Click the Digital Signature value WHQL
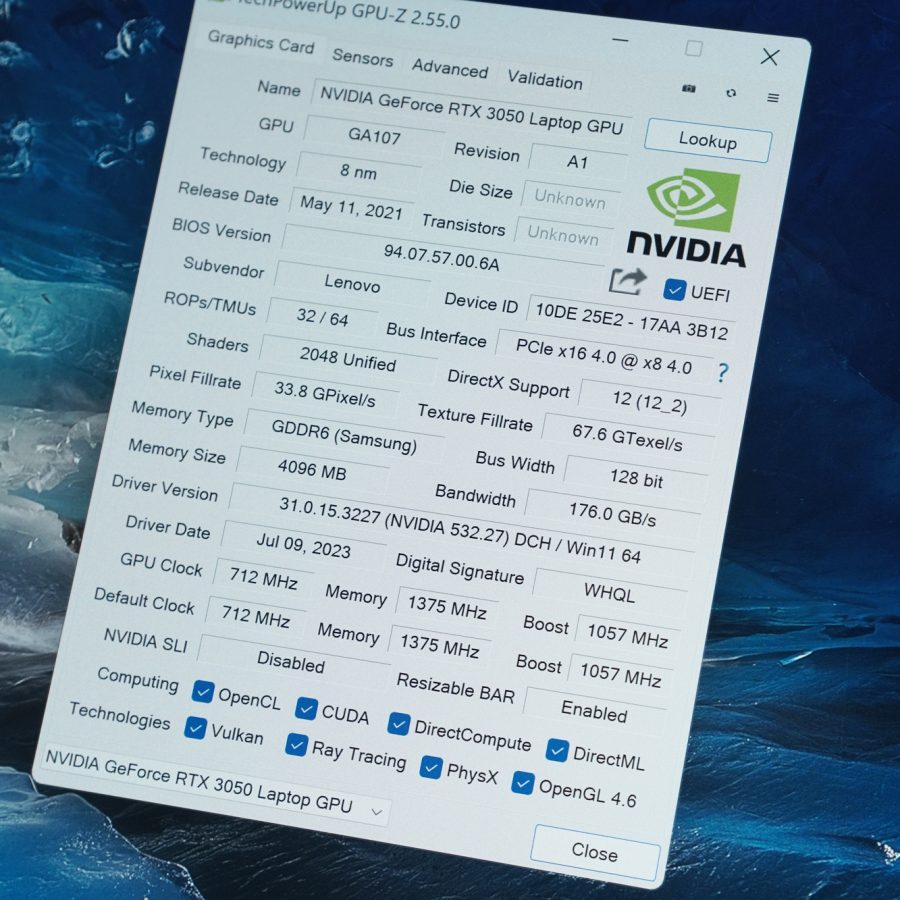900x900 pixels. 610,592
